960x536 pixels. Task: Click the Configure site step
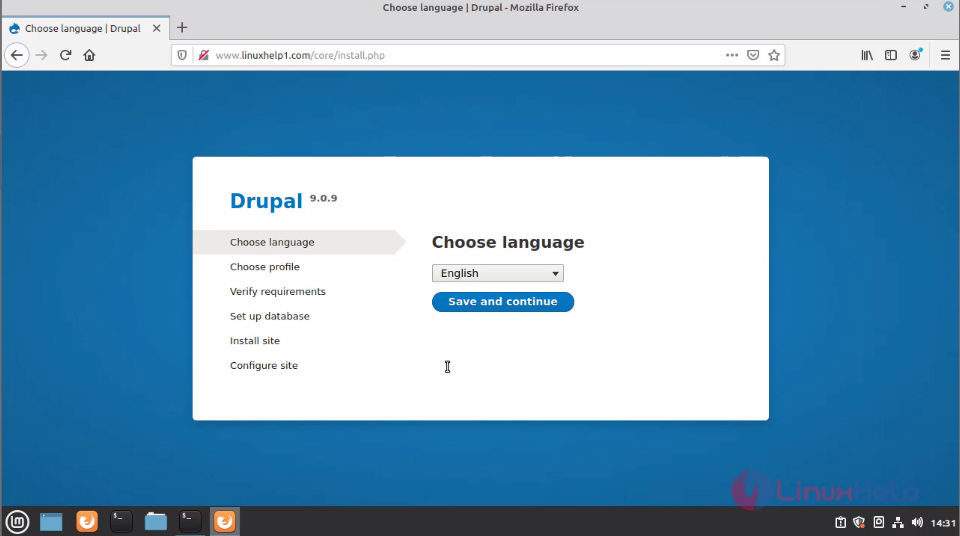tap(264, 365)
